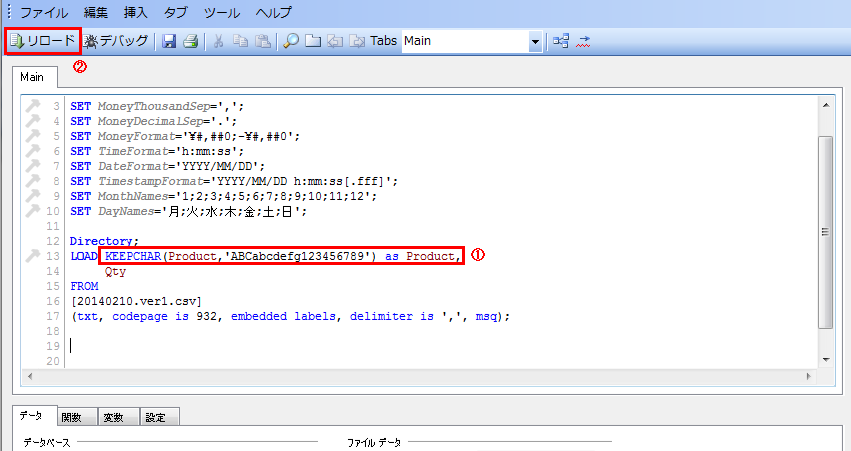Click the Qty field on line 14

coord(115,271)
